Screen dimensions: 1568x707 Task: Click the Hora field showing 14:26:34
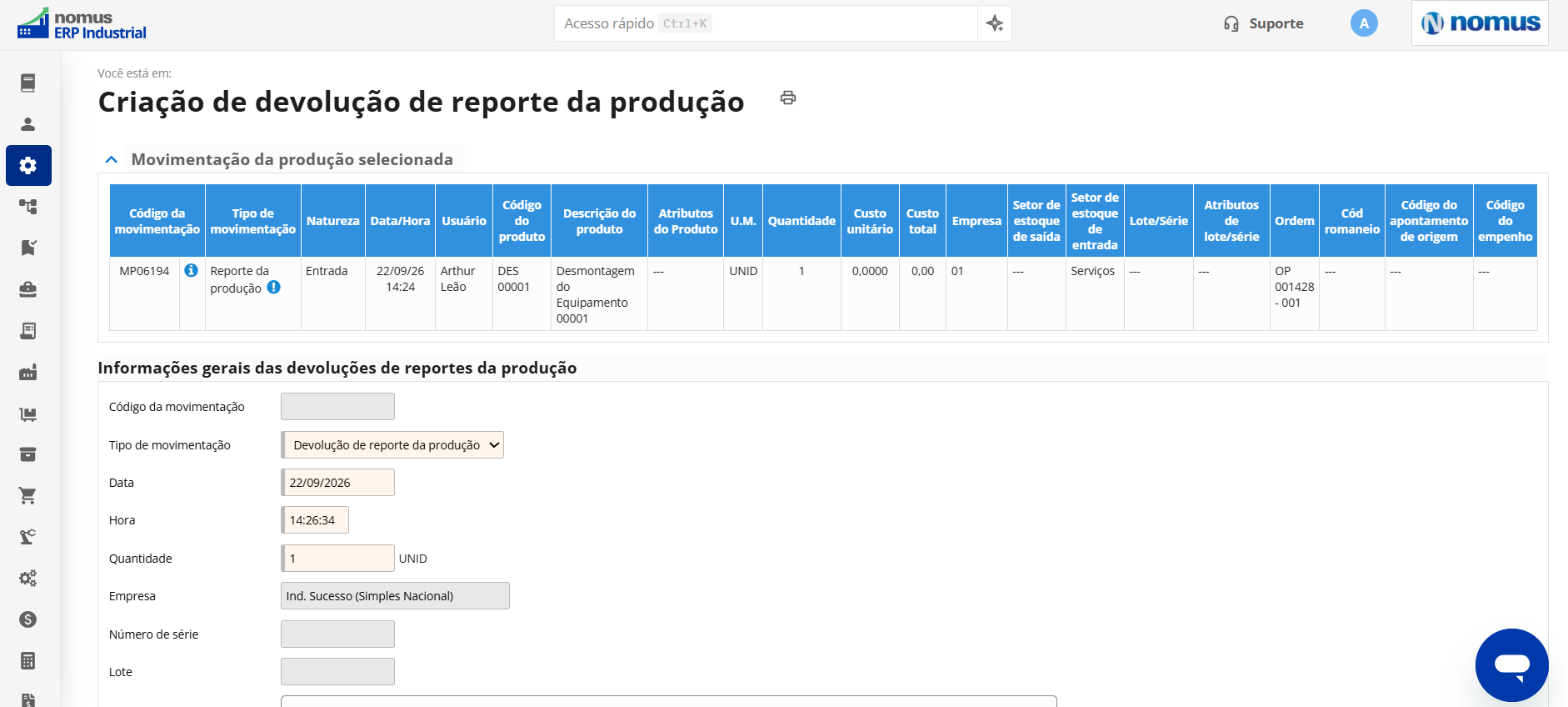[x=315, y=520]
